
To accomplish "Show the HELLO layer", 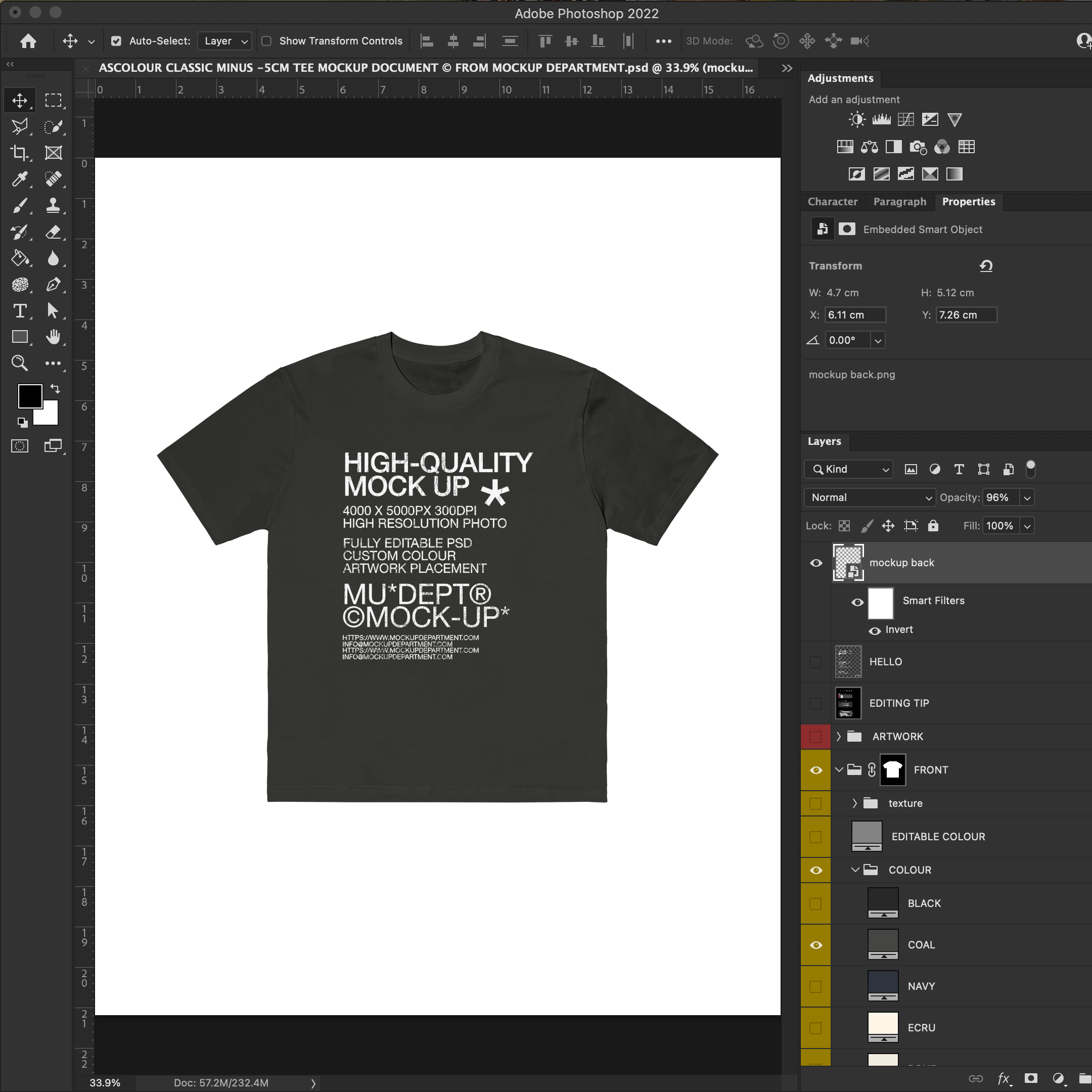I will (815, 662).
